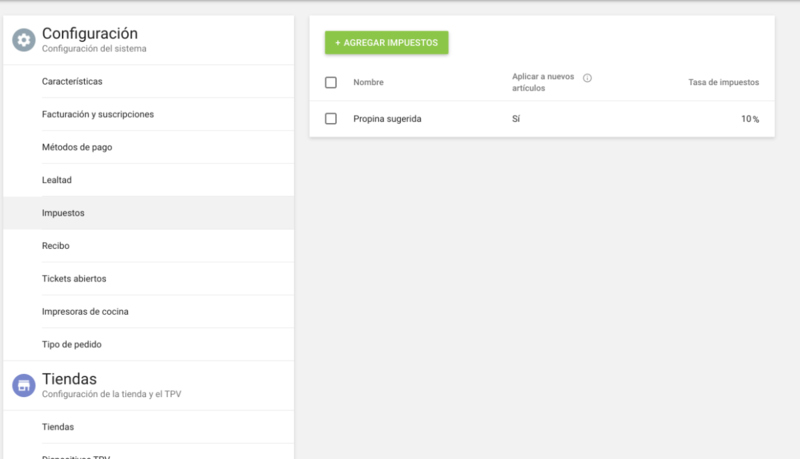
Task: Open the Tiendas submenu item
Action: point(58,426)
